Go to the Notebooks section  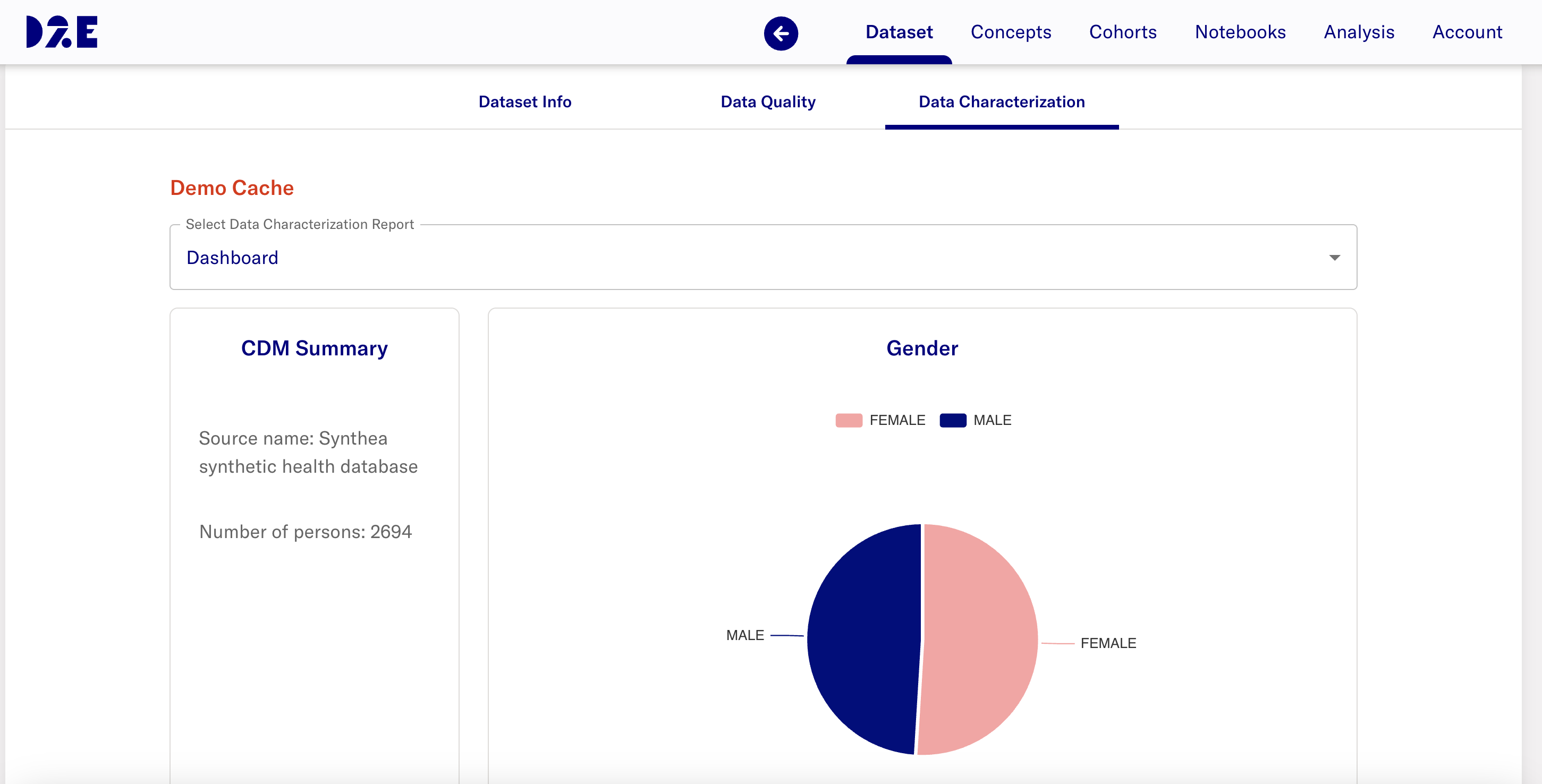coord(1240,32)
